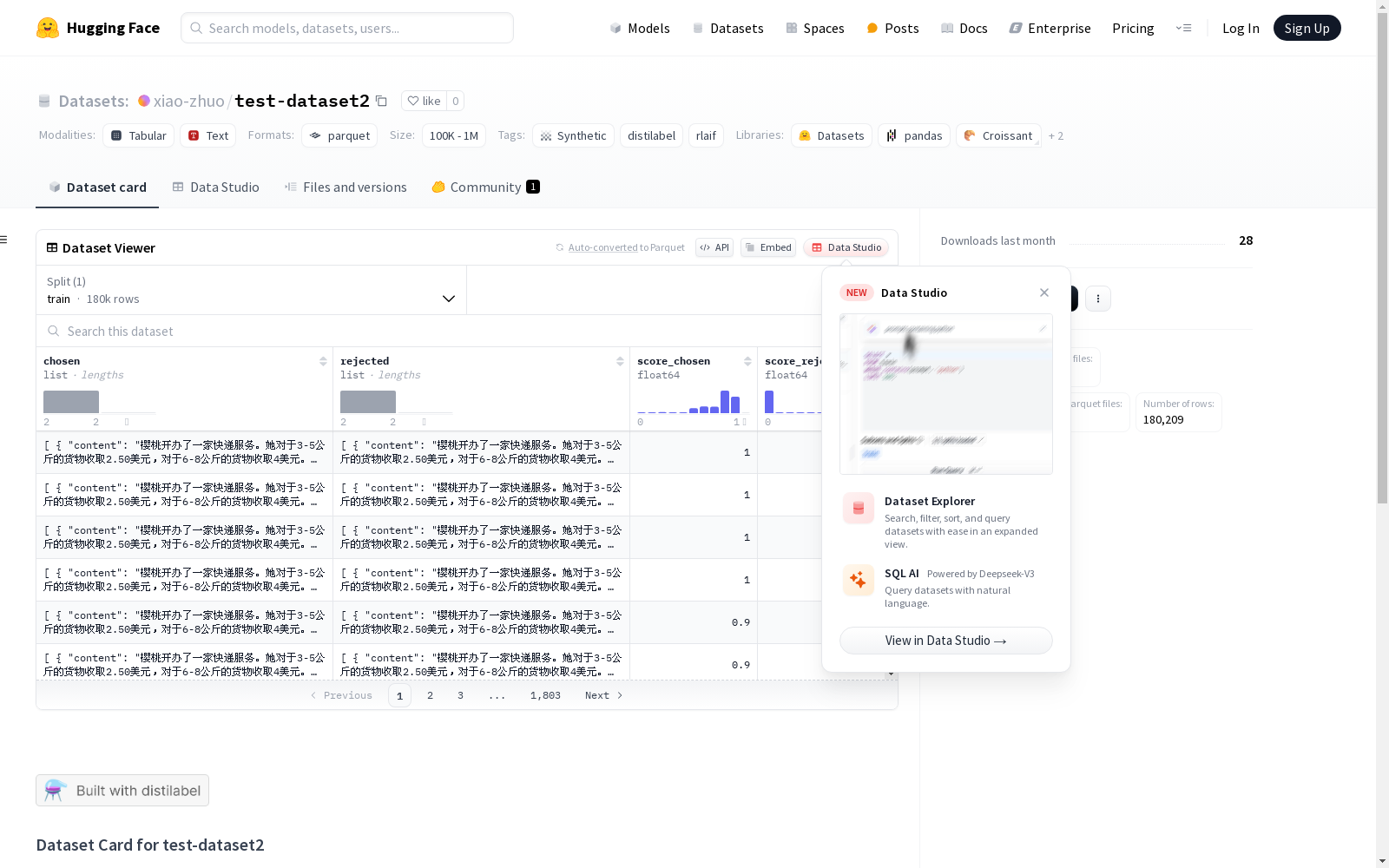Click the Dataset Explorer feature entry

[946, 521]
